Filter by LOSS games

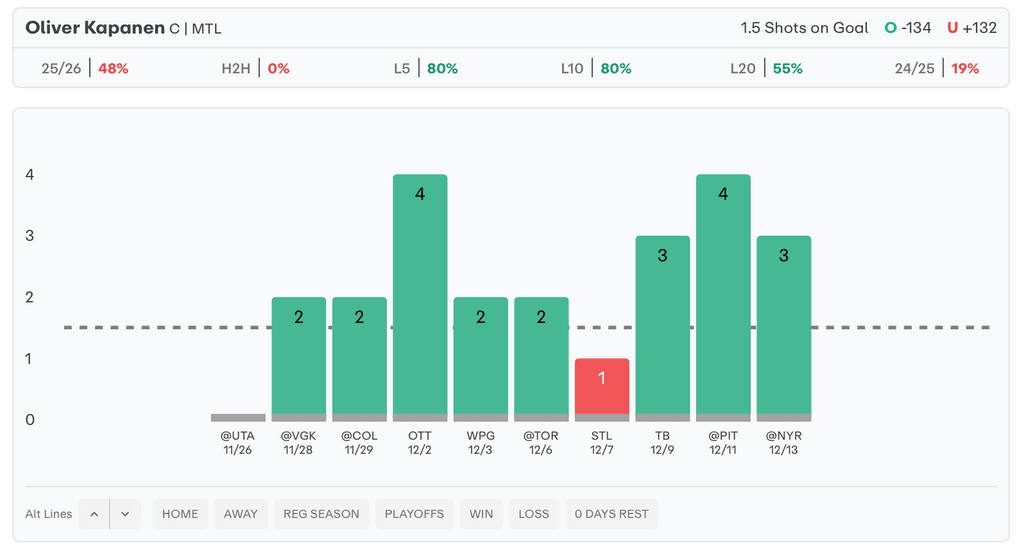534,514
